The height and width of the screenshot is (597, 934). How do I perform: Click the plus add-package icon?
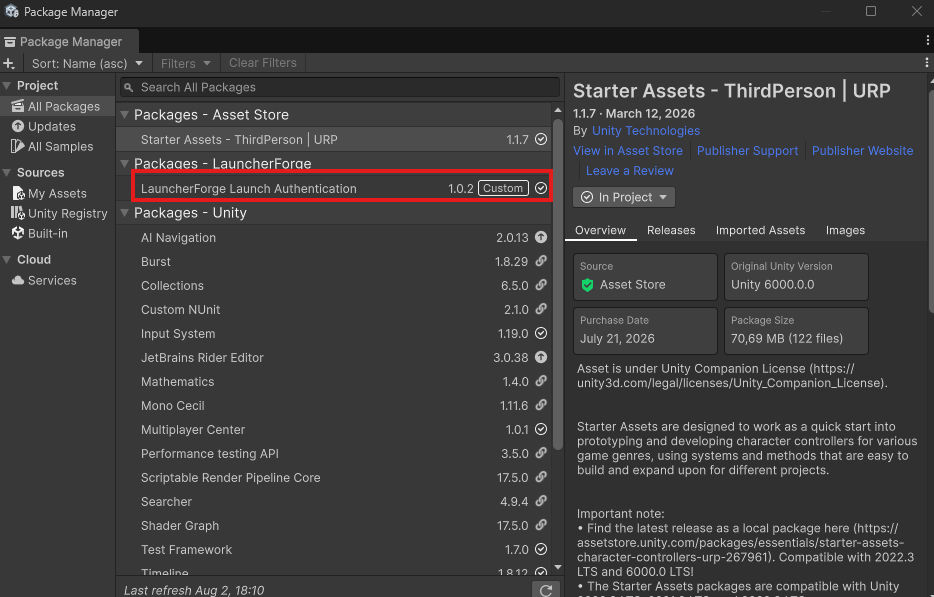[9, 63]
